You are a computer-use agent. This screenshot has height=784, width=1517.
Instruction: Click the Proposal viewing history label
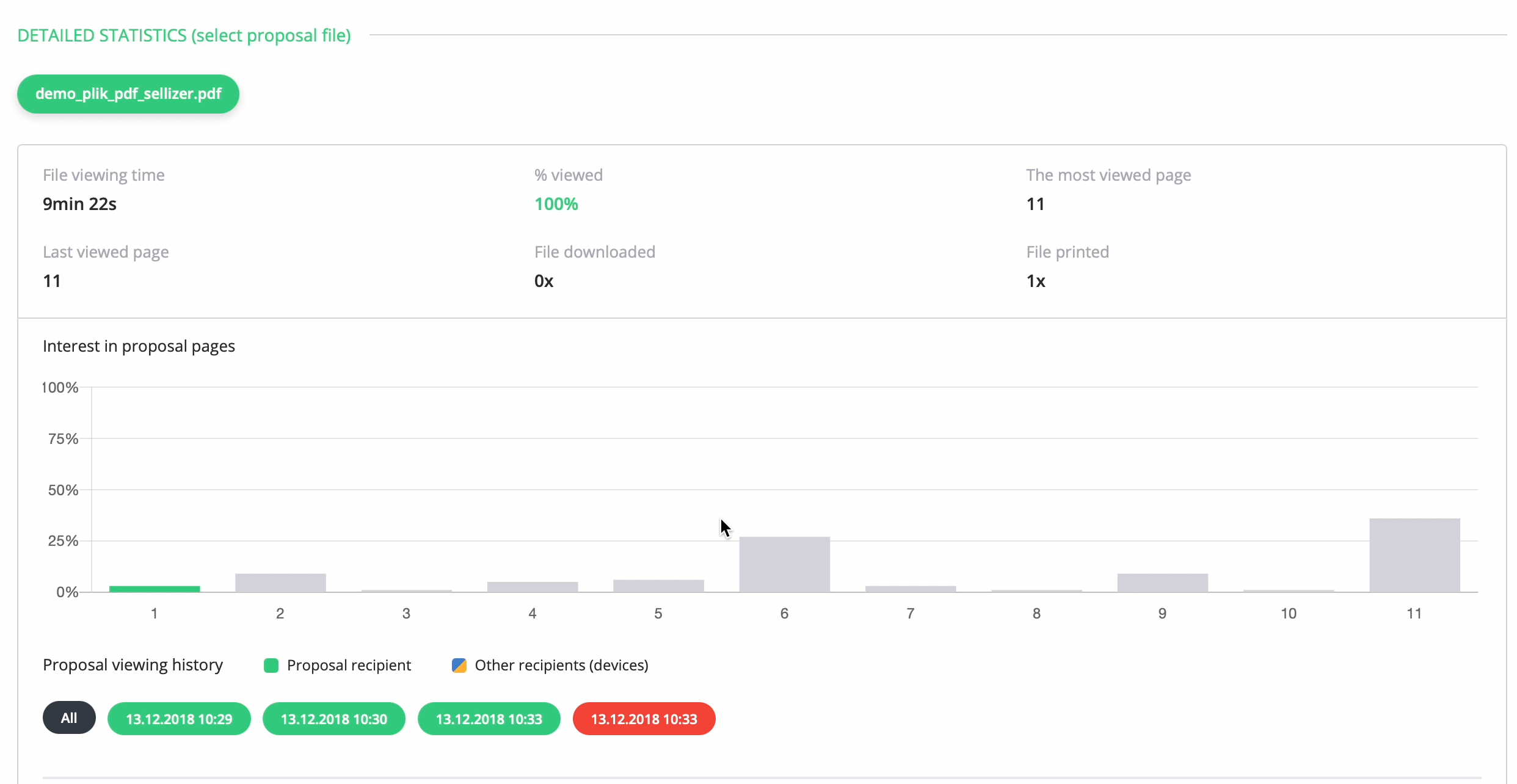pyautogui.click(x=132, y=665)
